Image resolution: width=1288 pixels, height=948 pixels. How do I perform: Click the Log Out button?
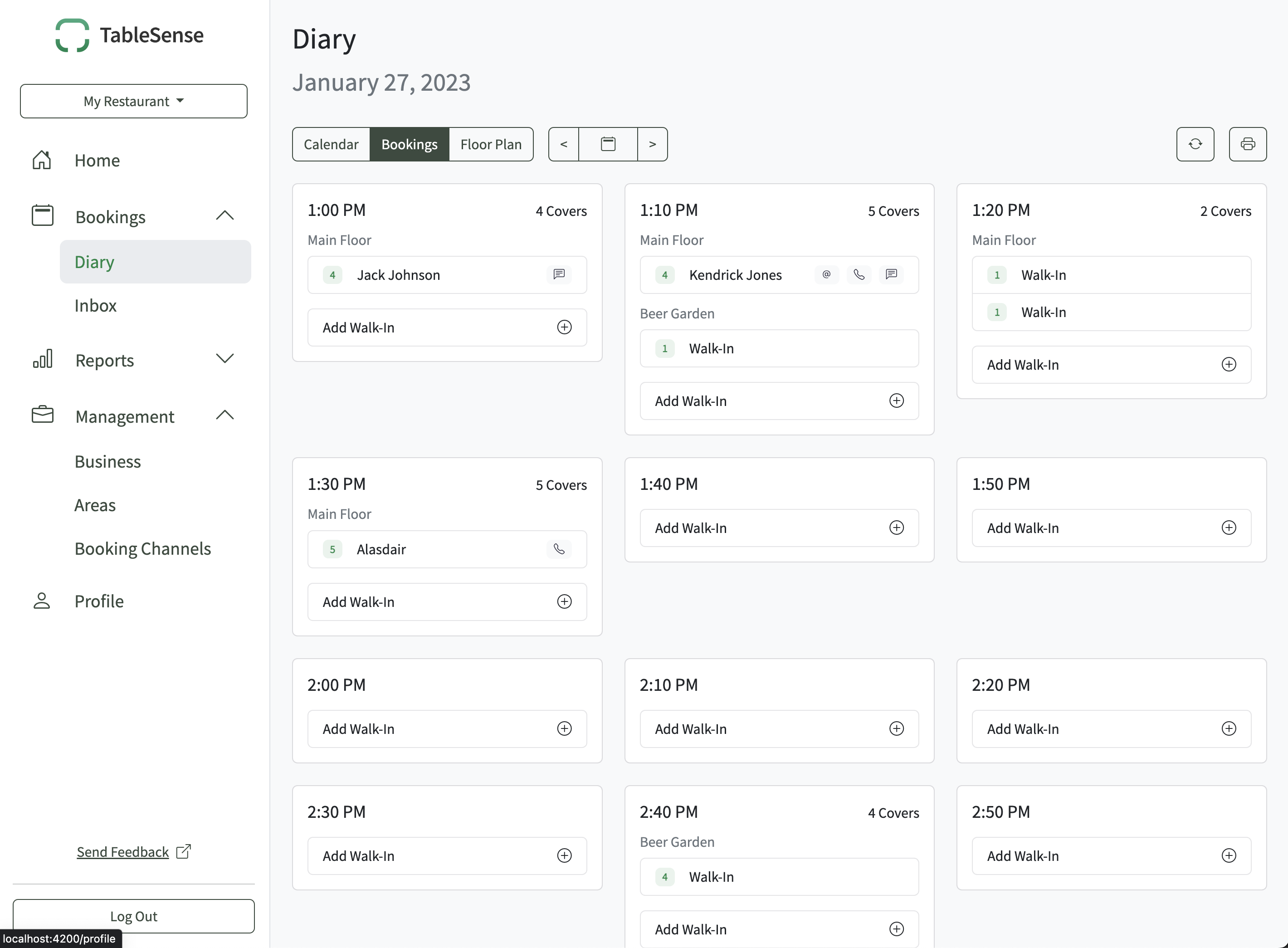click(x=133, y=916)
